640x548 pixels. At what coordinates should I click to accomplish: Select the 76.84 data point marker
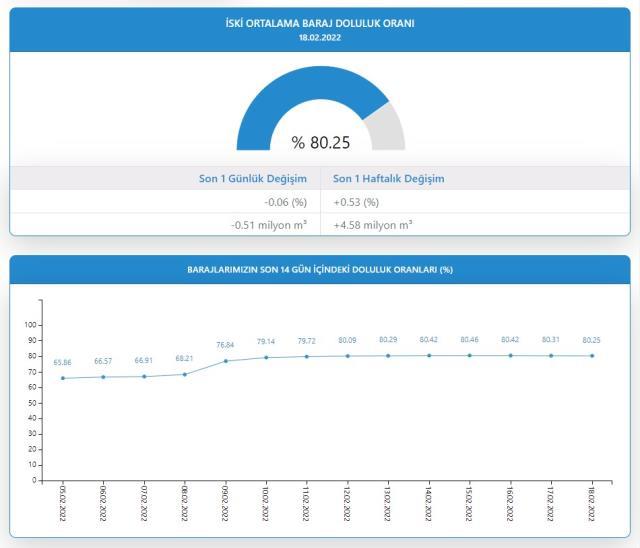tap(225, 361)
